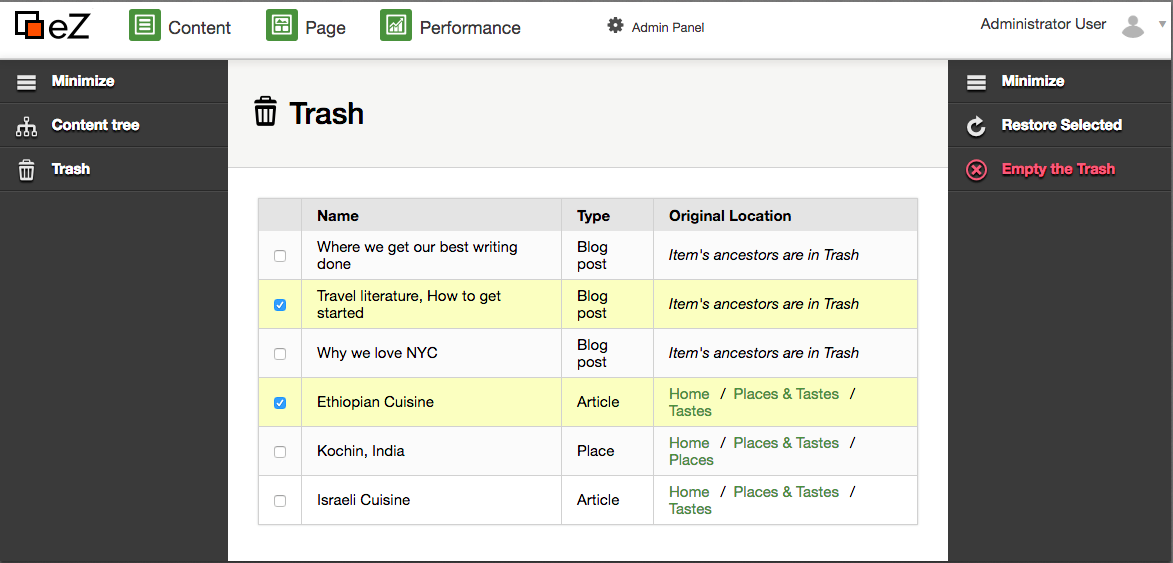The width and height of the screenshot is (1173, 563).
Task: Click the Administrator user avatar icon
Action: pyautogui.click(x=1133, y=26)
